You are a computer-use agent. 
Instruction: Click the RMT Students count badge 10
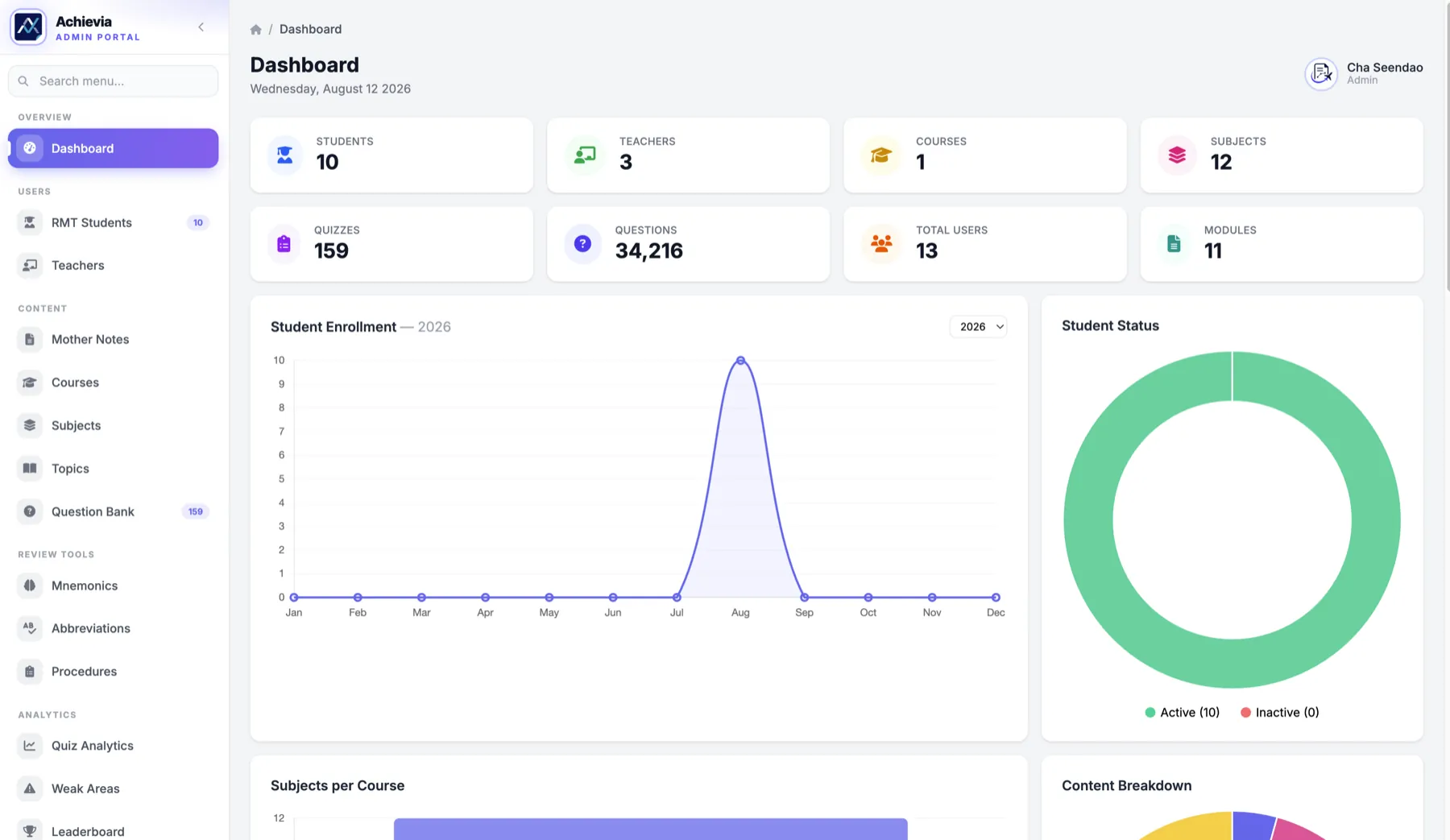pos(197,222)
